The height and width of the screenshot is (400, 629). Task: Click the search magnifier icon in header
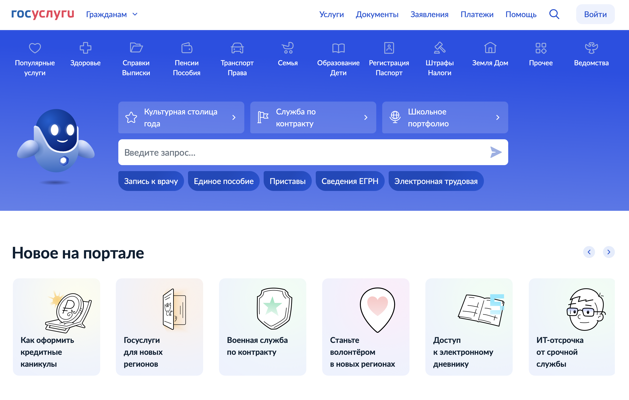[x=554, y=14]
